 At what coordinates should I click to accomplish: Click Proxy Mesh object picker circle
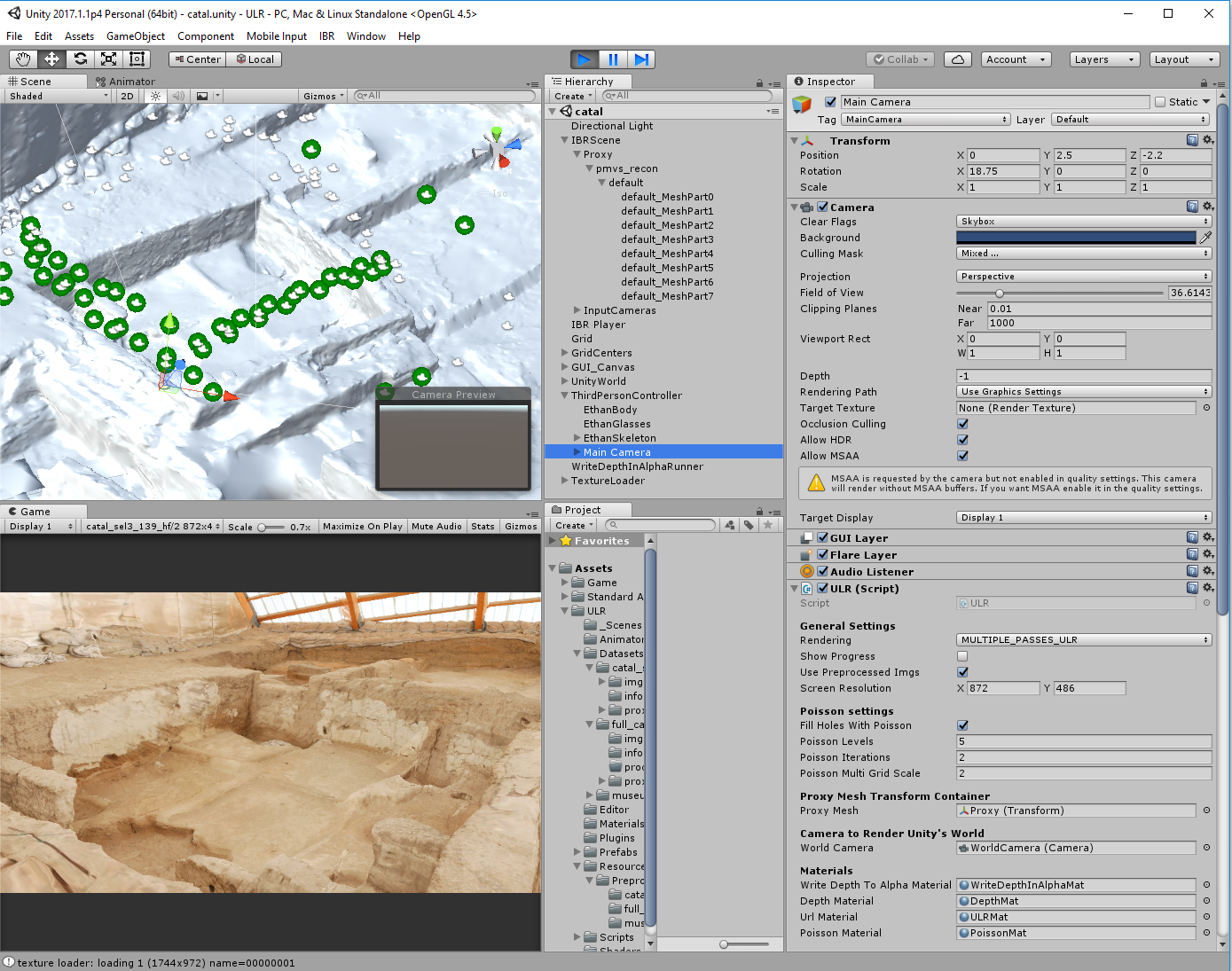[1206, 810]
